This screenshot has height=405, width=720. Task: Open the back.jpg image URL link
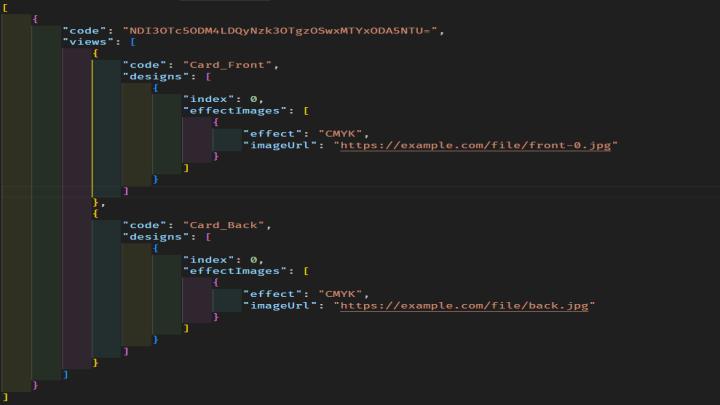coord(464,305)
